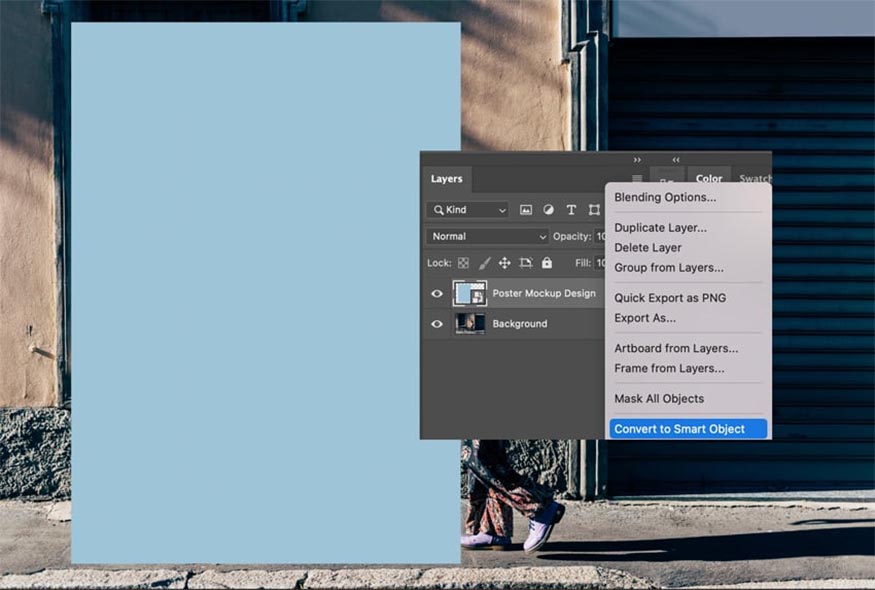Toggle lock transparent pixels icon
The width and height of the screenshot is (875, 590).
click(x=463, y=263)
